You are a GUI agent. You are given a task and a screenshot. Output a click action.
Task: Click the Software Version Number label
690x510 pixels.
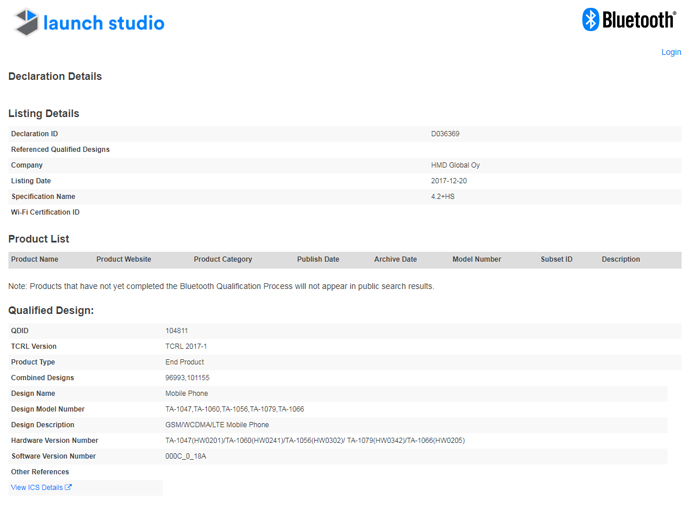click(x=53, y=456)
